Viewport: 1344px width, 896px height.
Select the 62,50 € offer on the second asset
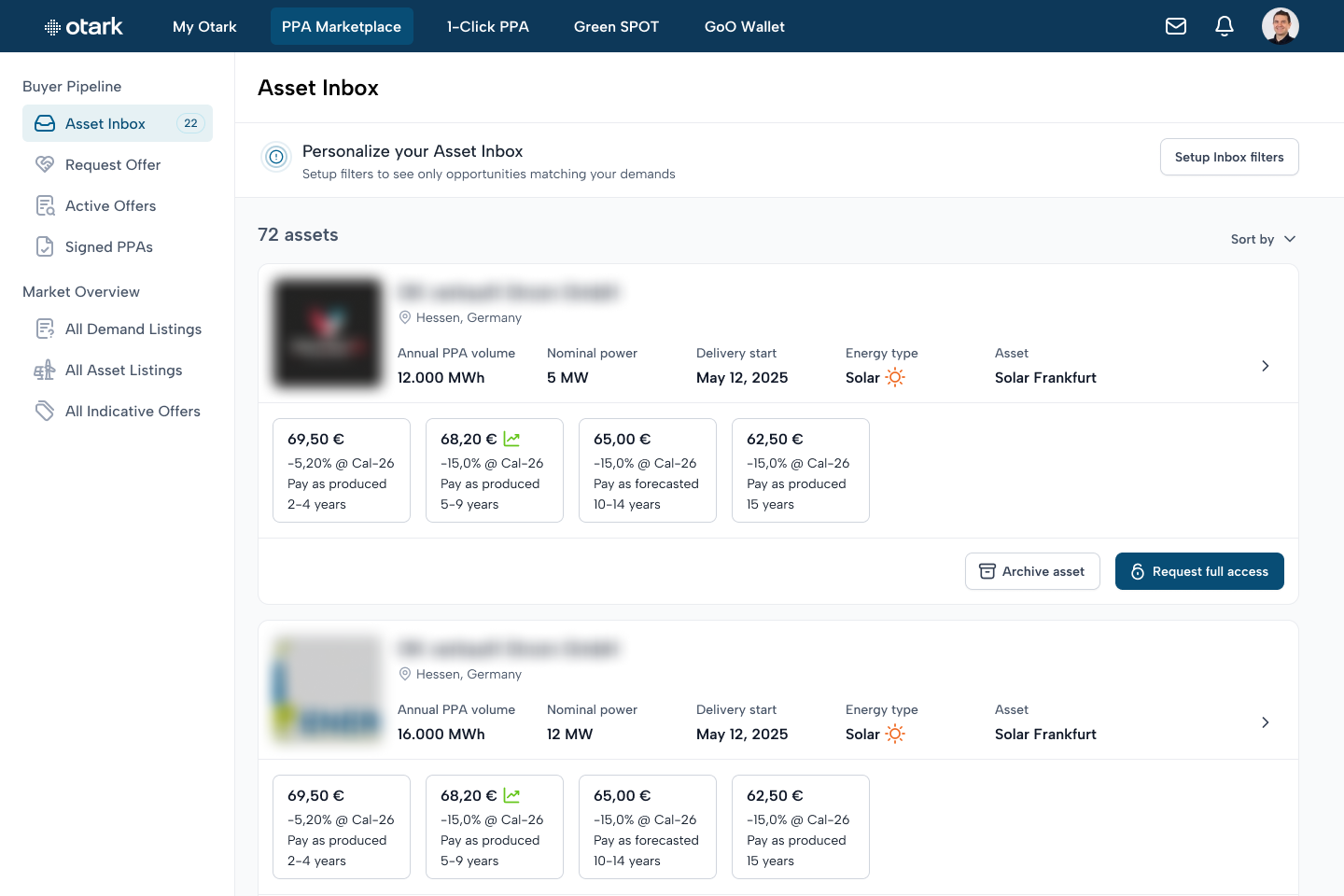pos(801,827)
